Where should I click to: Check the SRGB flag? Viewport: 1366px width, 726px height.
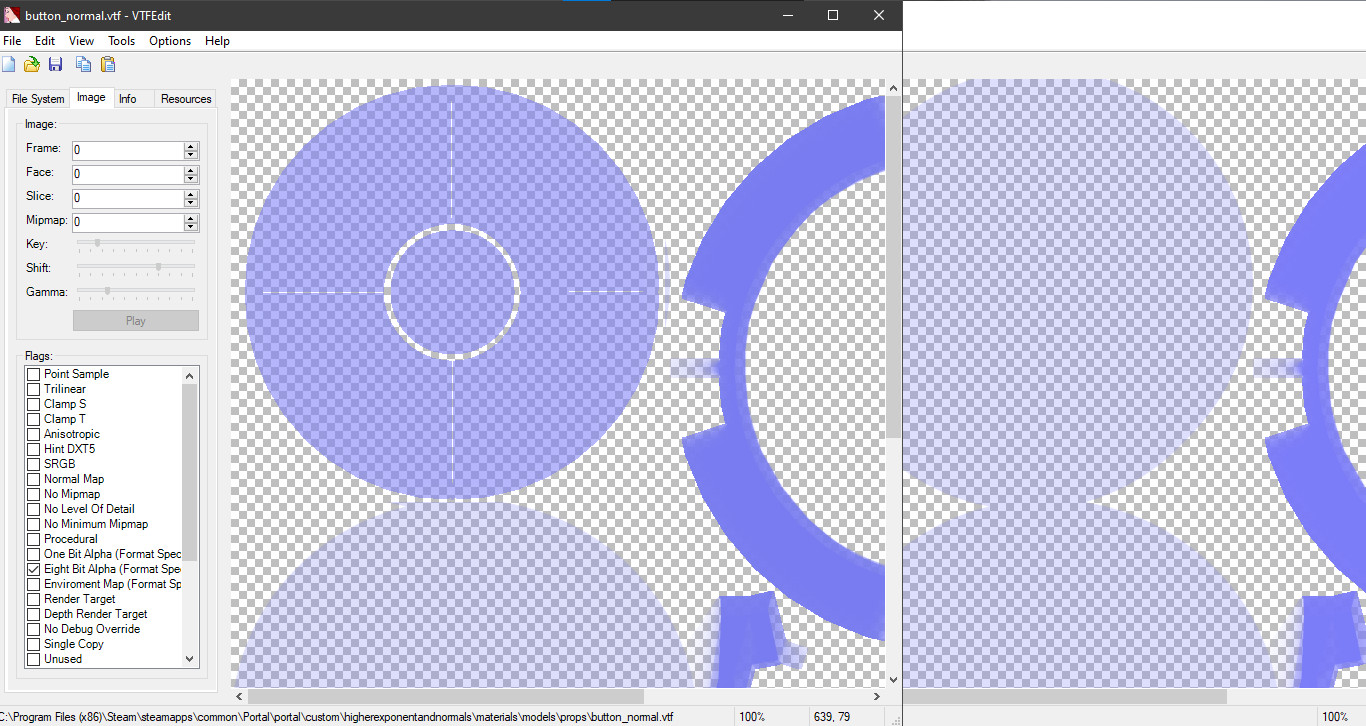click(x=33, y=464)
